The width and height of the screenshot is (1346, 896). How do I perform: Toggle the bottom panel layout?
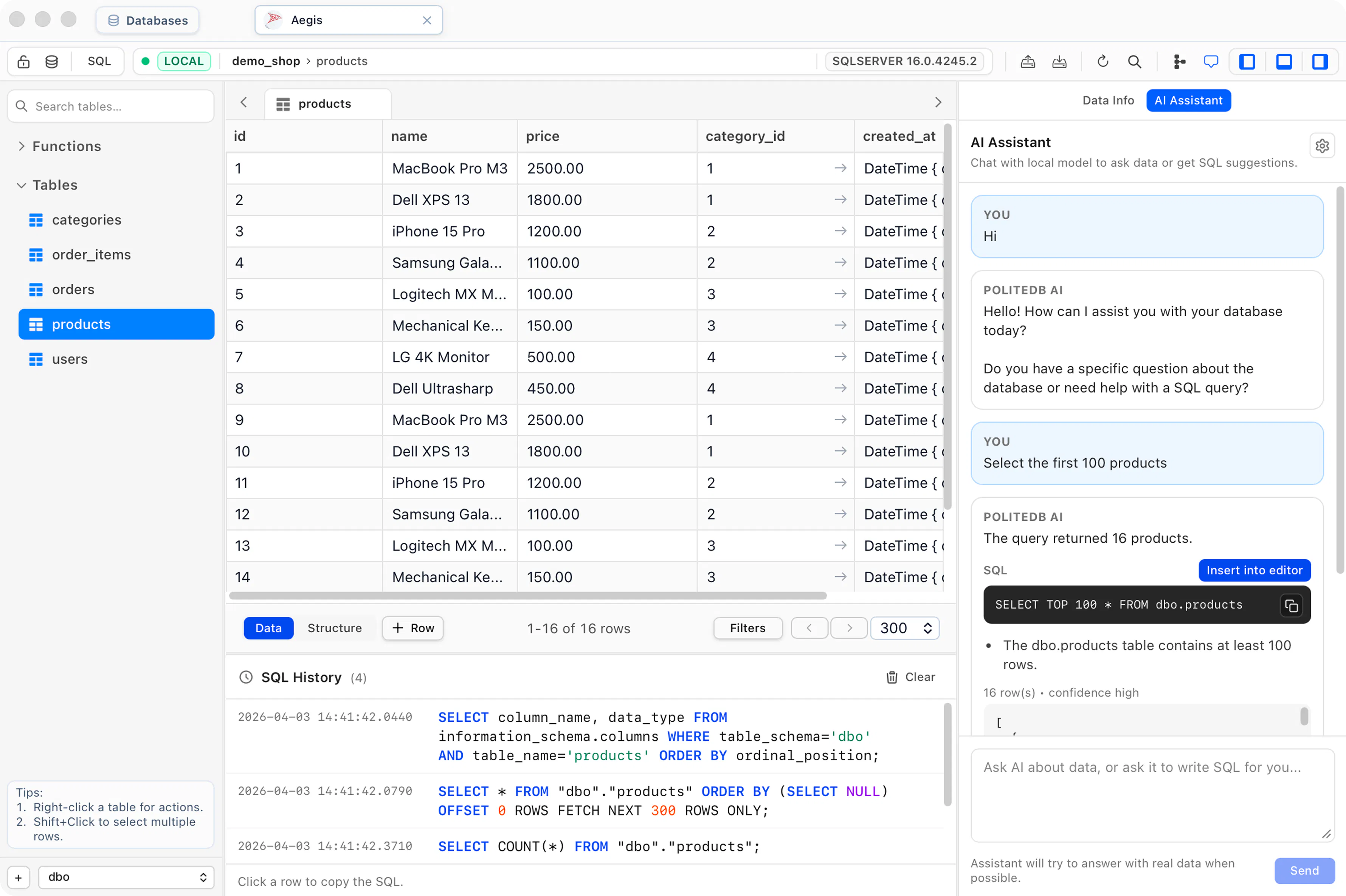point(1284,62)
